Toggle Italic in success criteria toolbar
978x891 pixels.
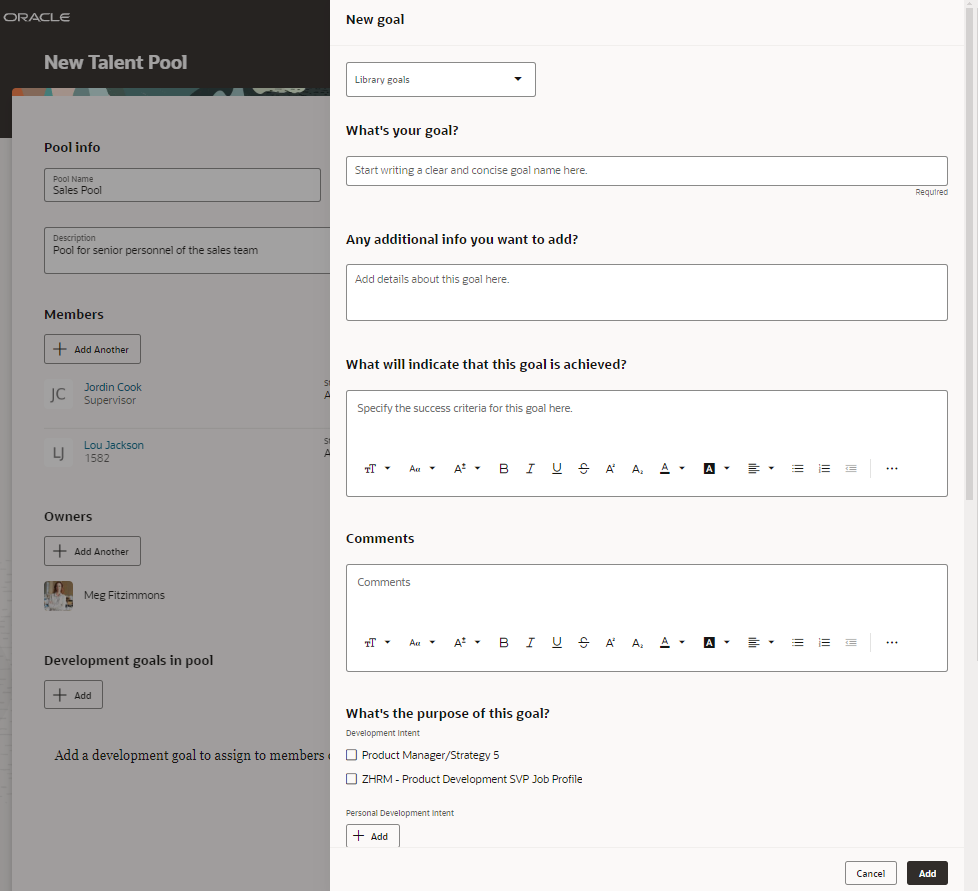point(530,468)
